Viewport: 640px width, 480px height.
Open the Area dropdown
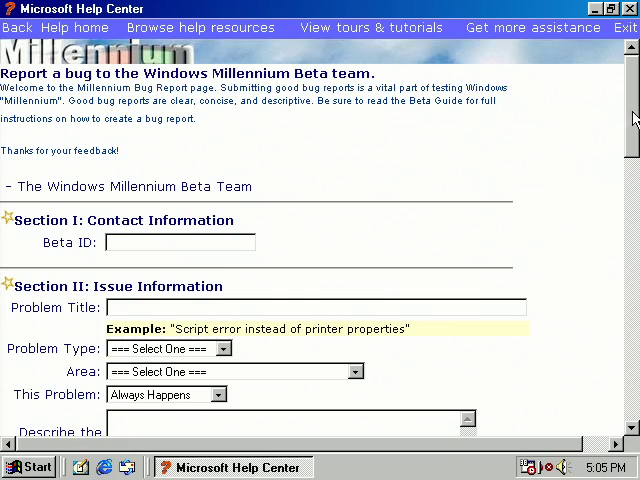pos(235,371)
